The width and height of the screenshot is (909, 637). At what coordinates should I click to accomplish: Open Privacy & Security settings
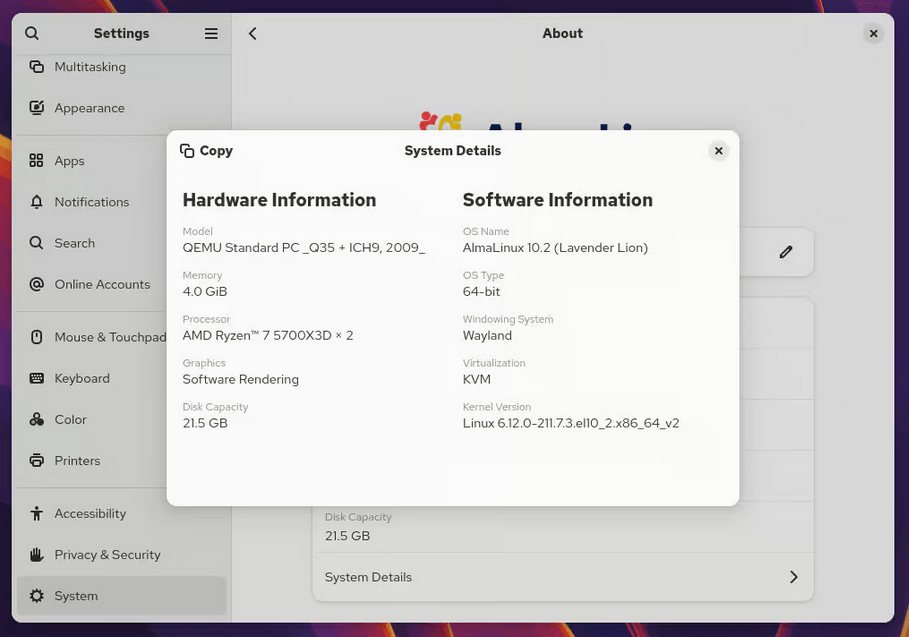click(121, 554)
